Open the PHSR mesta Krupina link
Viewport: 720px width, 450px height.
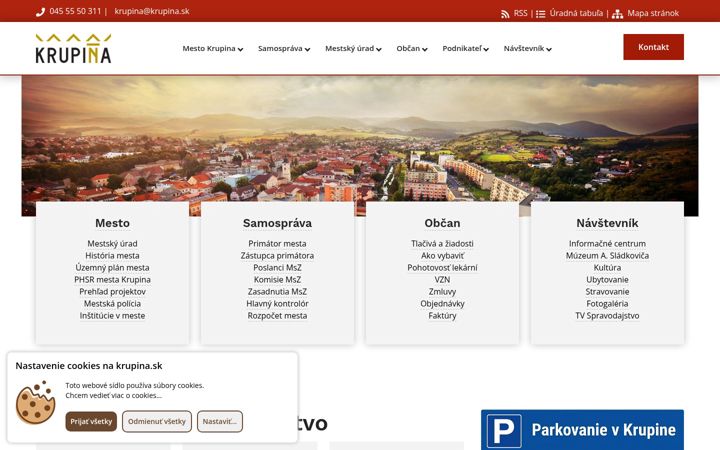coord(112,280)
